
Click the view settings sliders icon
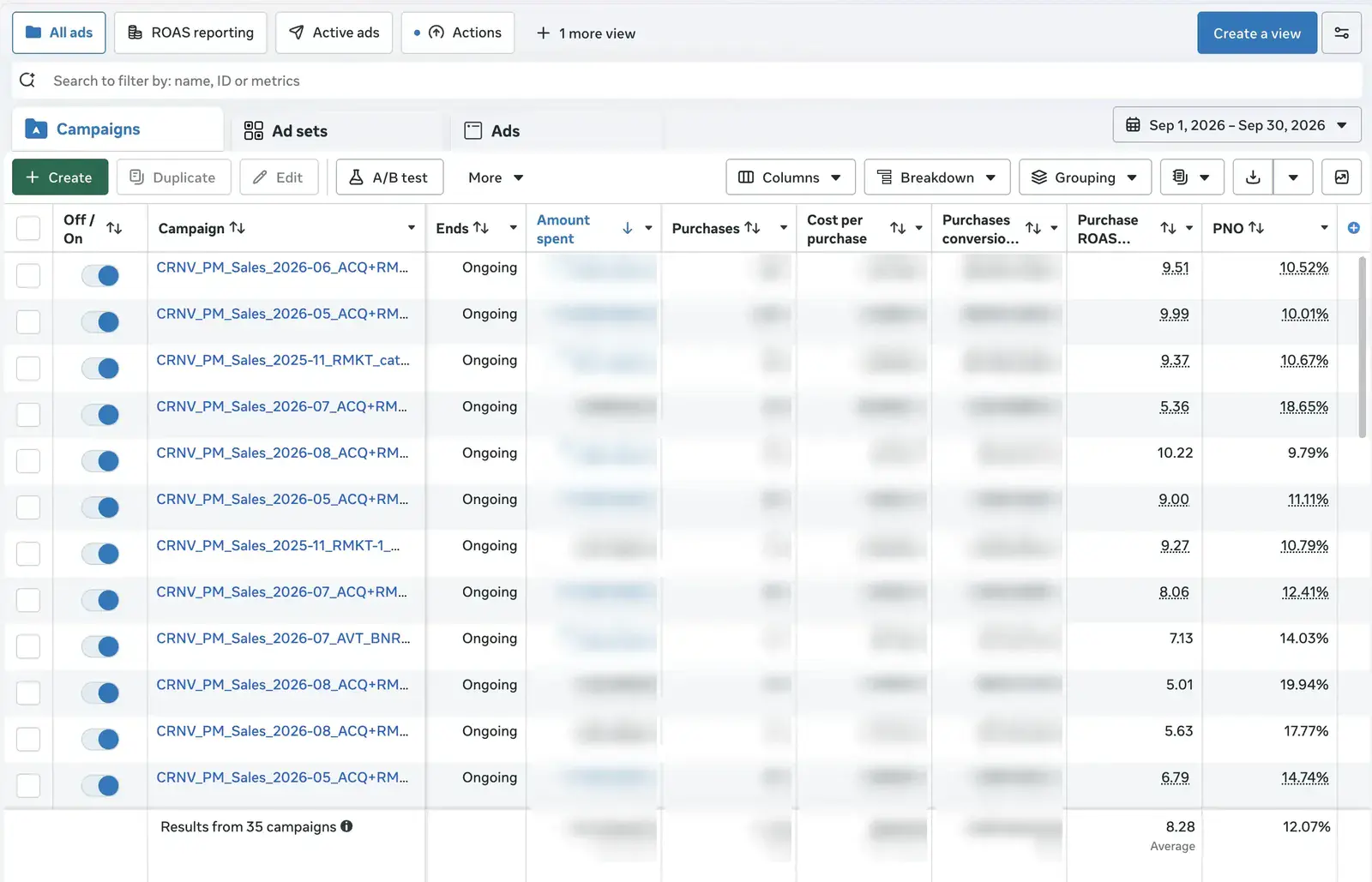click(x=1341, y=33)
